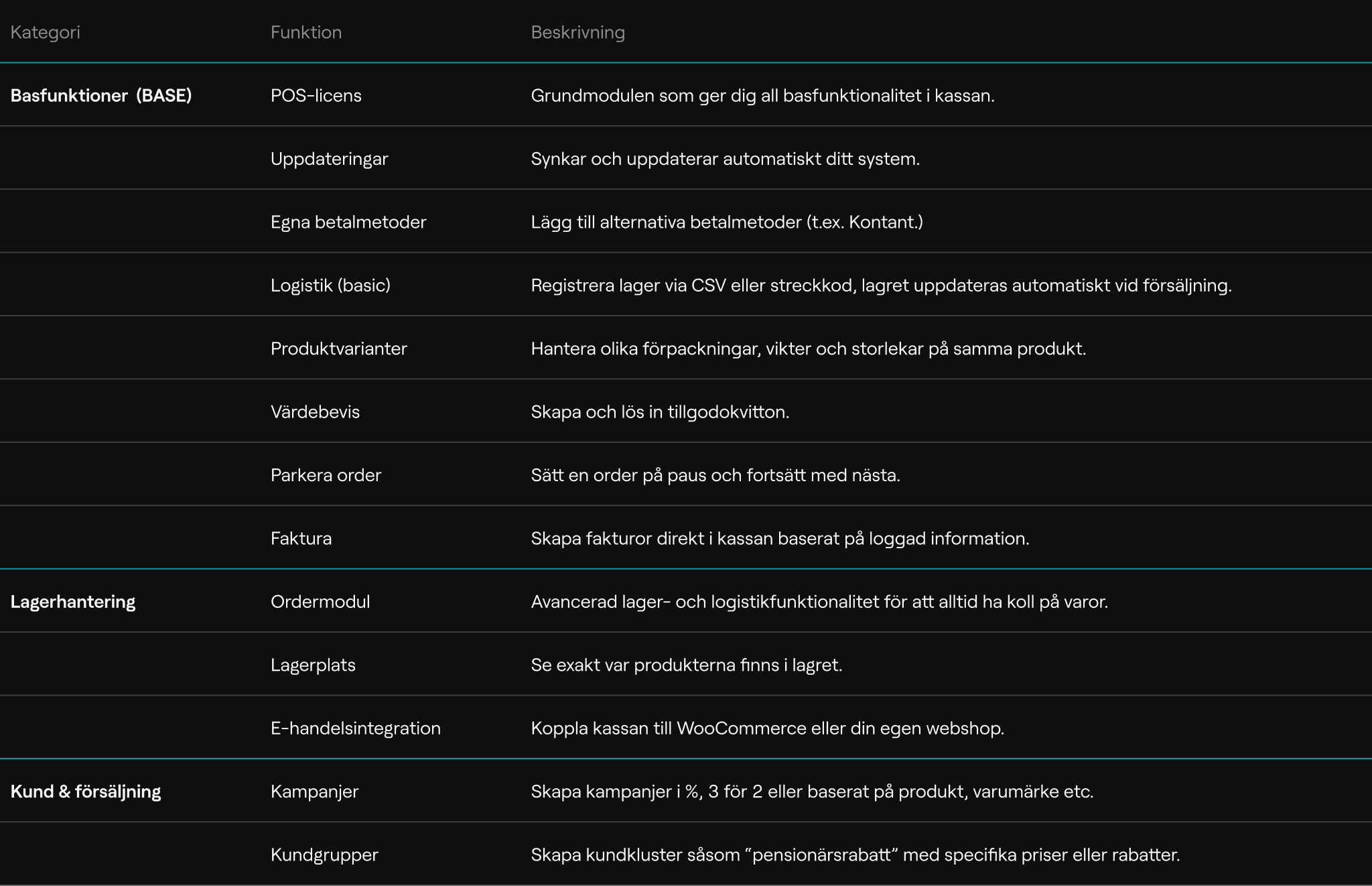Image resolution: width=1372 pixels, height=886 pixels.
Task: Click the Kategori column header
Action: 46,32
